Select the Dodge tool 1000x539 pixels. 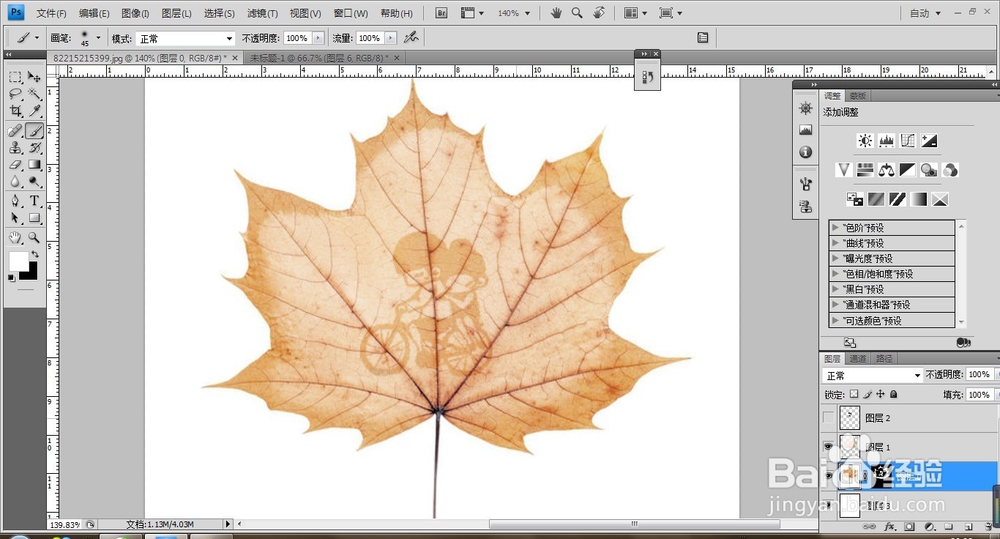(x=34, y=182)
